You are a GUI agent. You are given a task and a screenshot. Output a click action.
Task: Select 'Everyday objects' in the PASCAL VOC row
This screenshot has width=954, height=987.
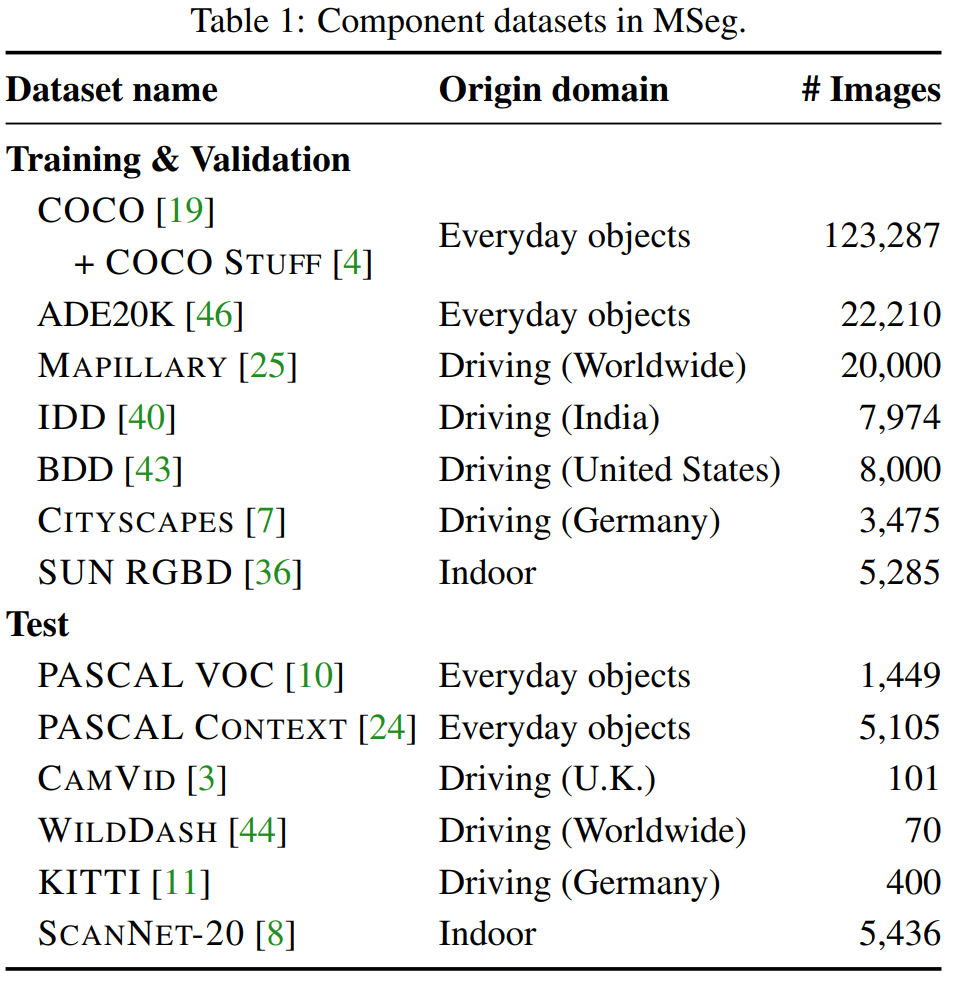[x=564, y=677]
